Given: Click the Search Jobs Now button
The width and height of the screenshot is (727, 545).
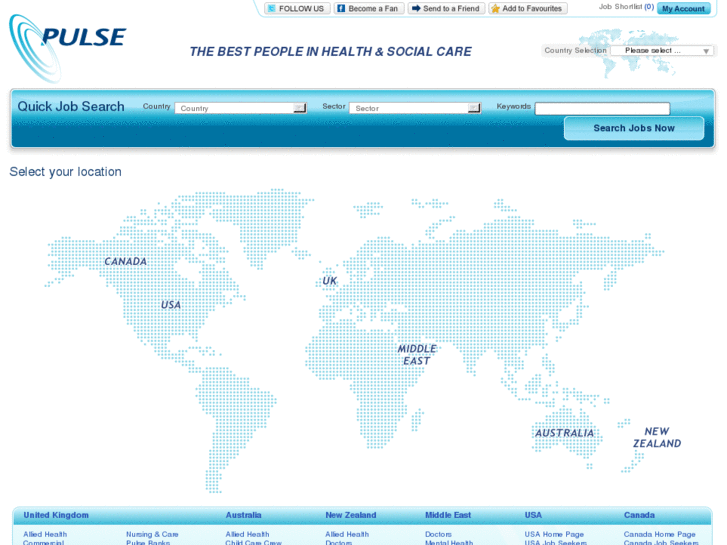Looking at the screenshot, I should point(634,128).
